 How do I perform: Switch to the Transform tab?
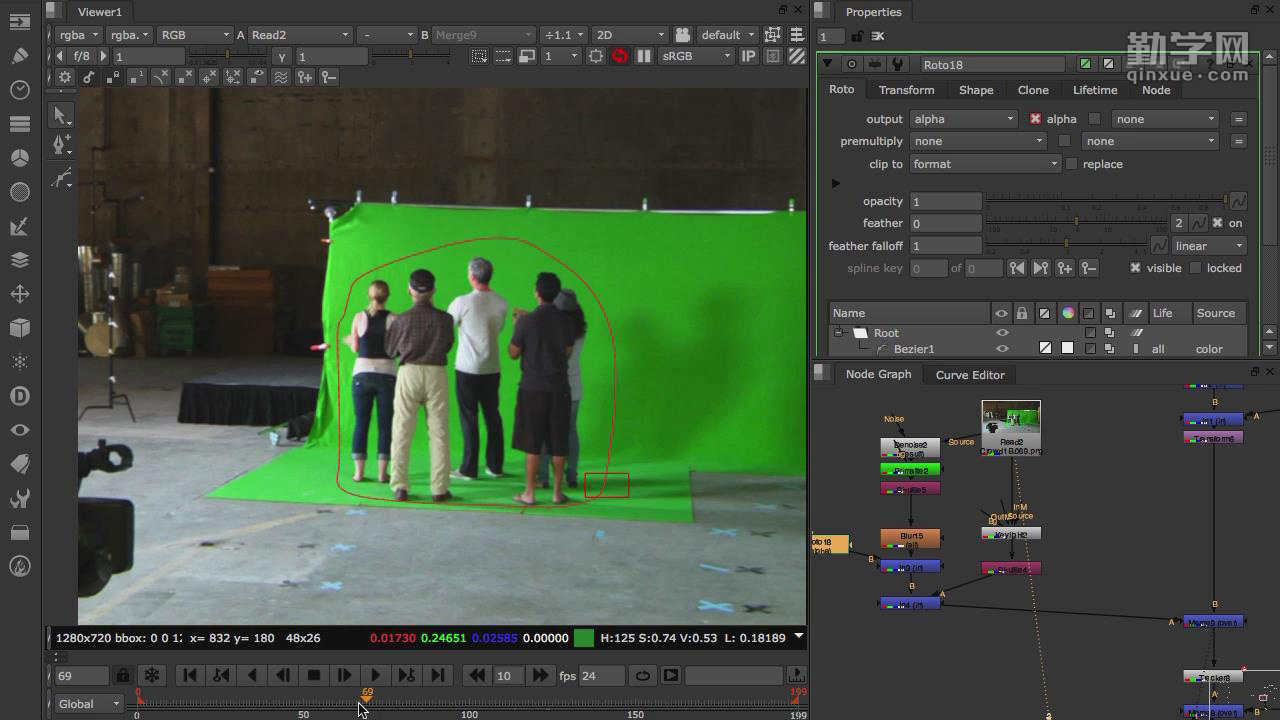[x=906, y=90]
